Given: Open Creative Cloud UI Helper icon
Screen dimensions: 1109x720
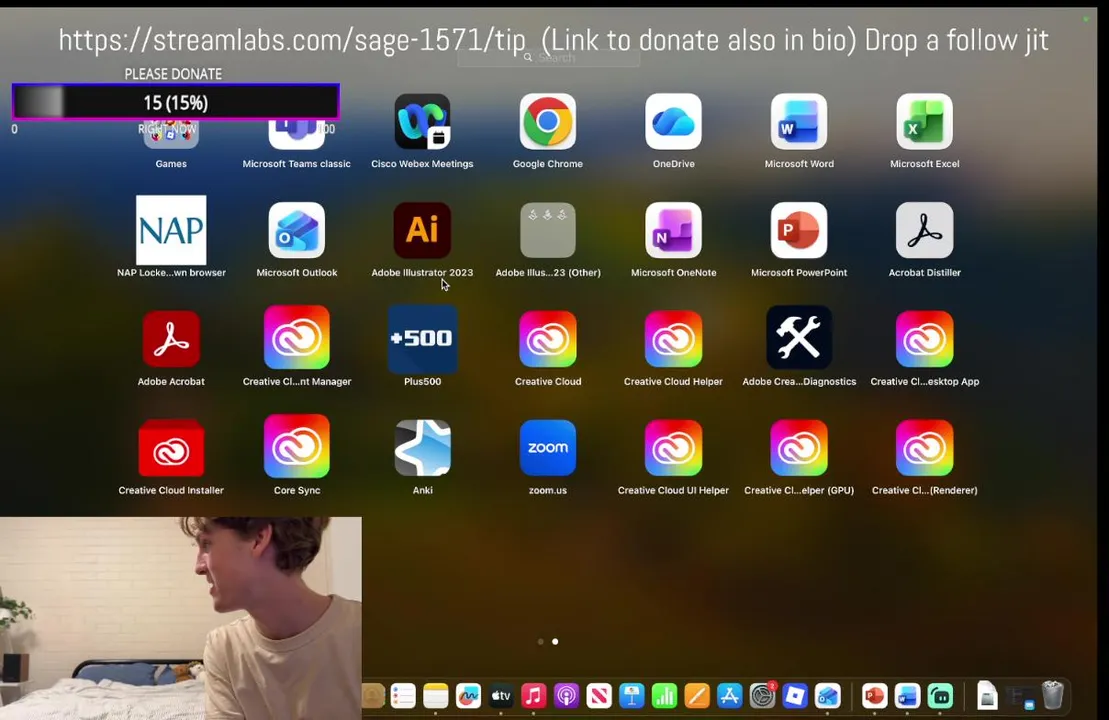Looking at the screenshot, I should point(673,448).
